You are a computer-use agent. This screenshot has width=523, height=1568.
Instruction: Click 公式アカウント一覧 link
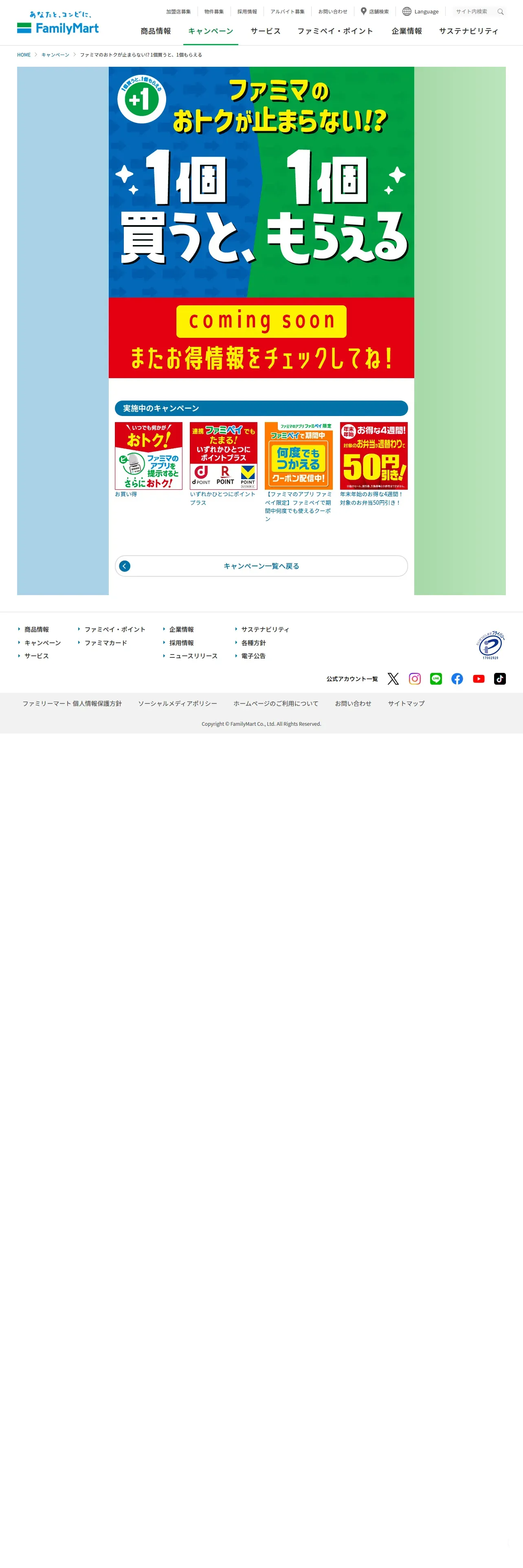click(x=352, y=679)
